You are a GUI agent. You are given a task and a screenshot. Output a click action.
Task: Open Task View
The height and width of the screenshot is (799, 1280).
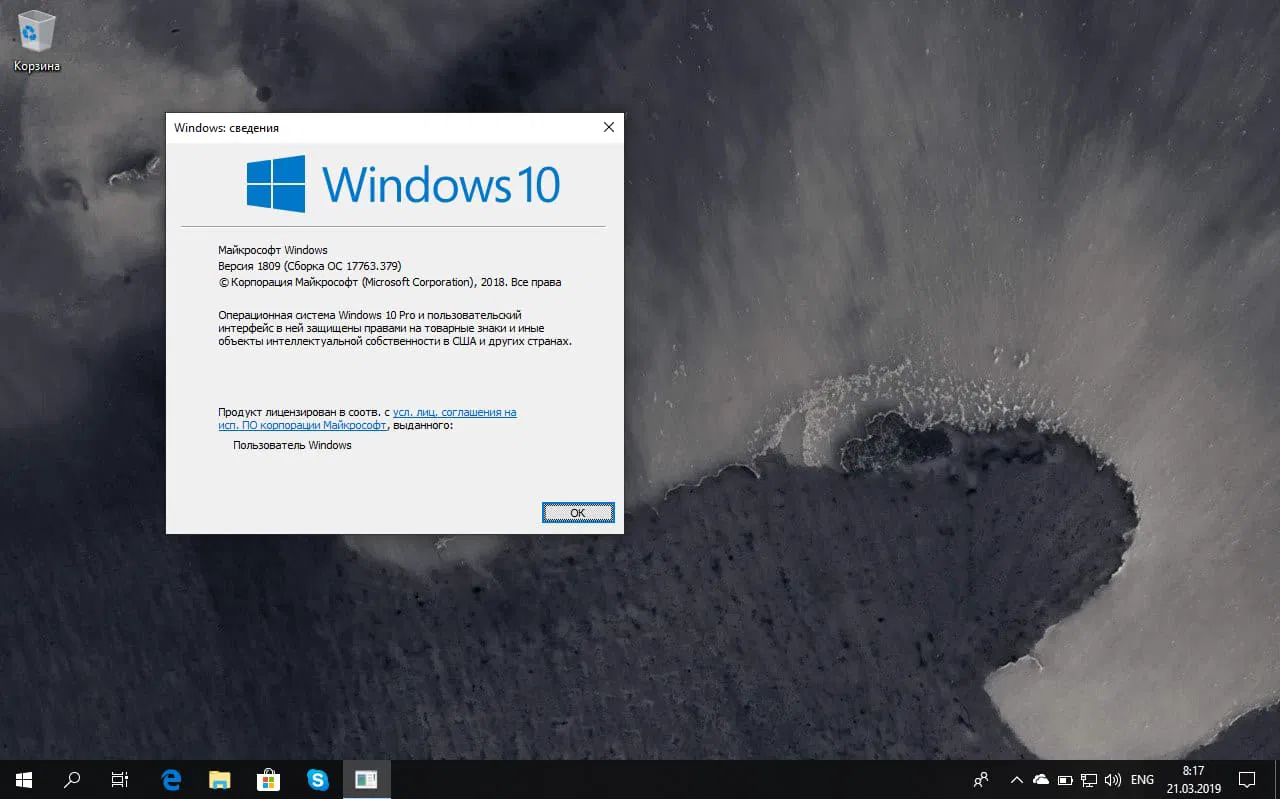pos(119,779)
